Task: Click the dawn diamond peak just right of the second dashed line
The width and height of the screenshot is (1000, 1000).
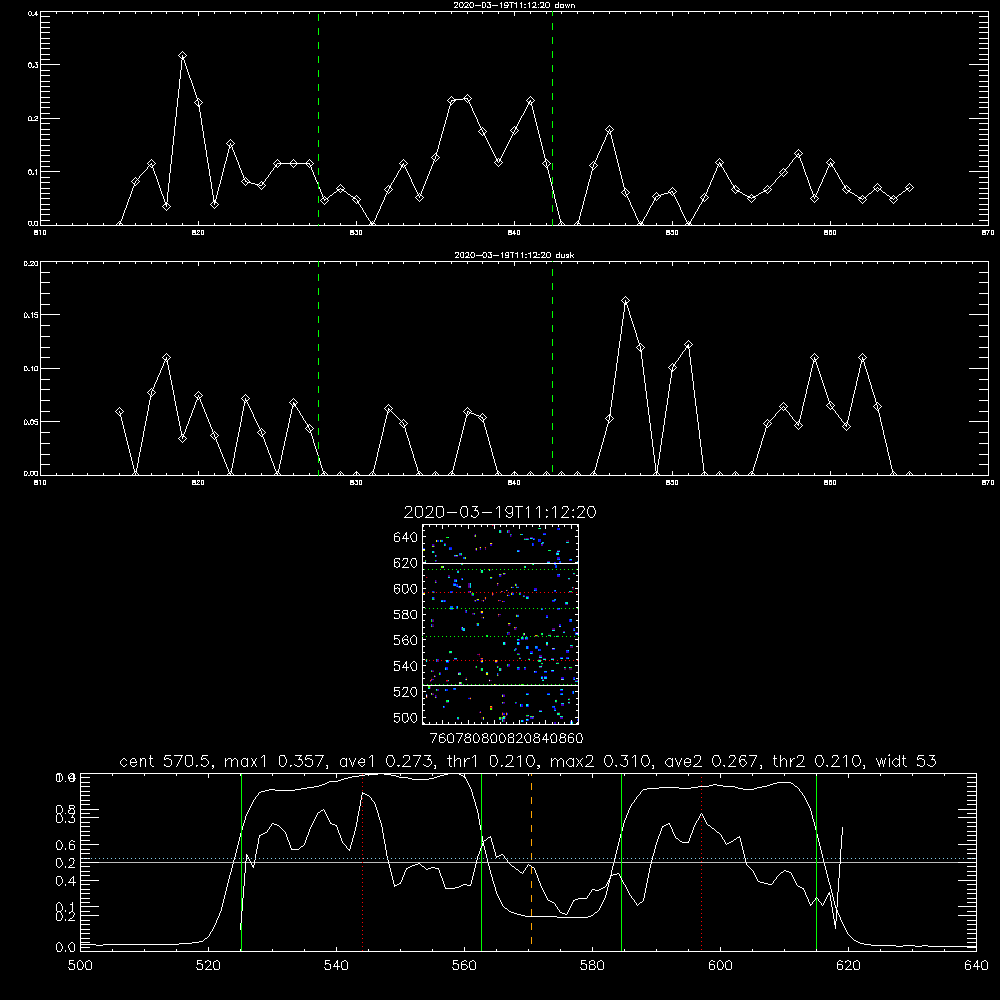Action: tap(609, 130)
